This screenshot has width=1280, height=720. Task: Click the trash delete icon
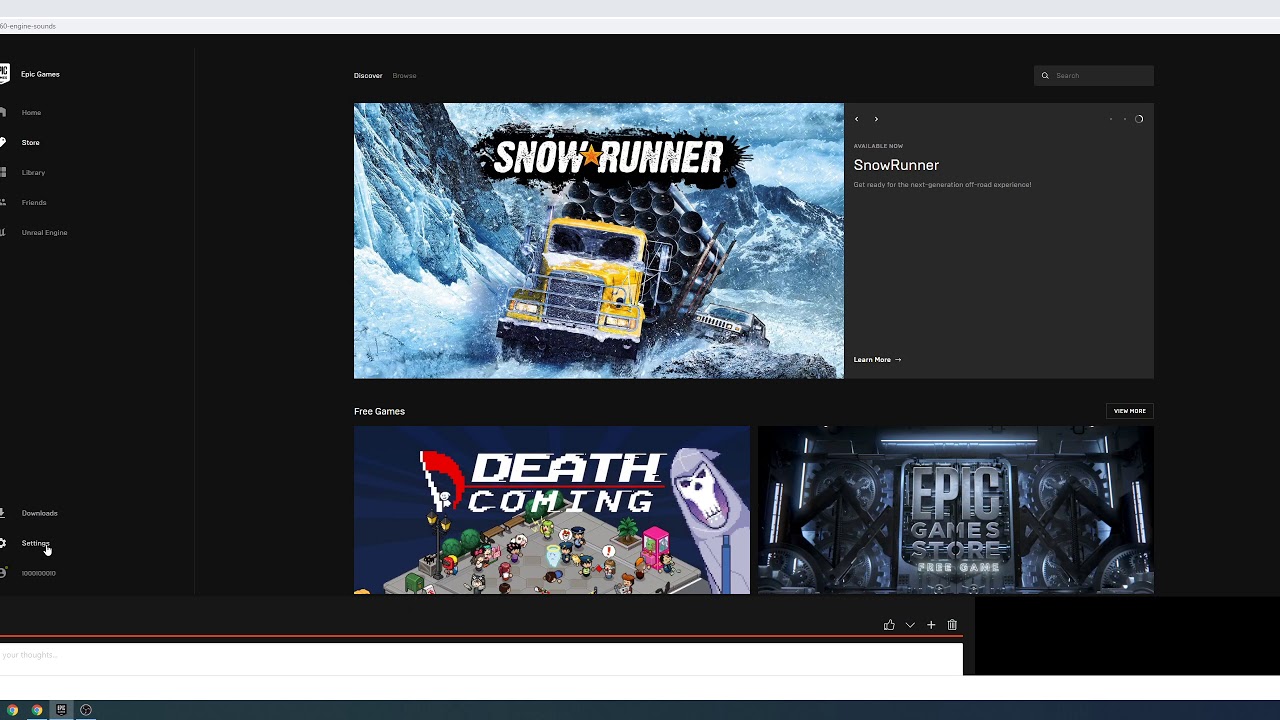[952, 625]
